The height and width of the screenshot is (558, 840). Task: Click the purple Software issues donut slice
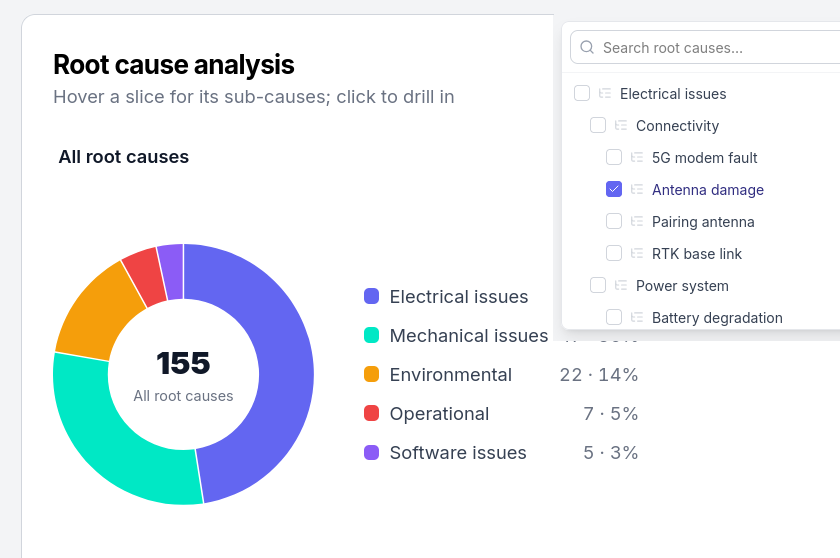[x=172, y=272]
